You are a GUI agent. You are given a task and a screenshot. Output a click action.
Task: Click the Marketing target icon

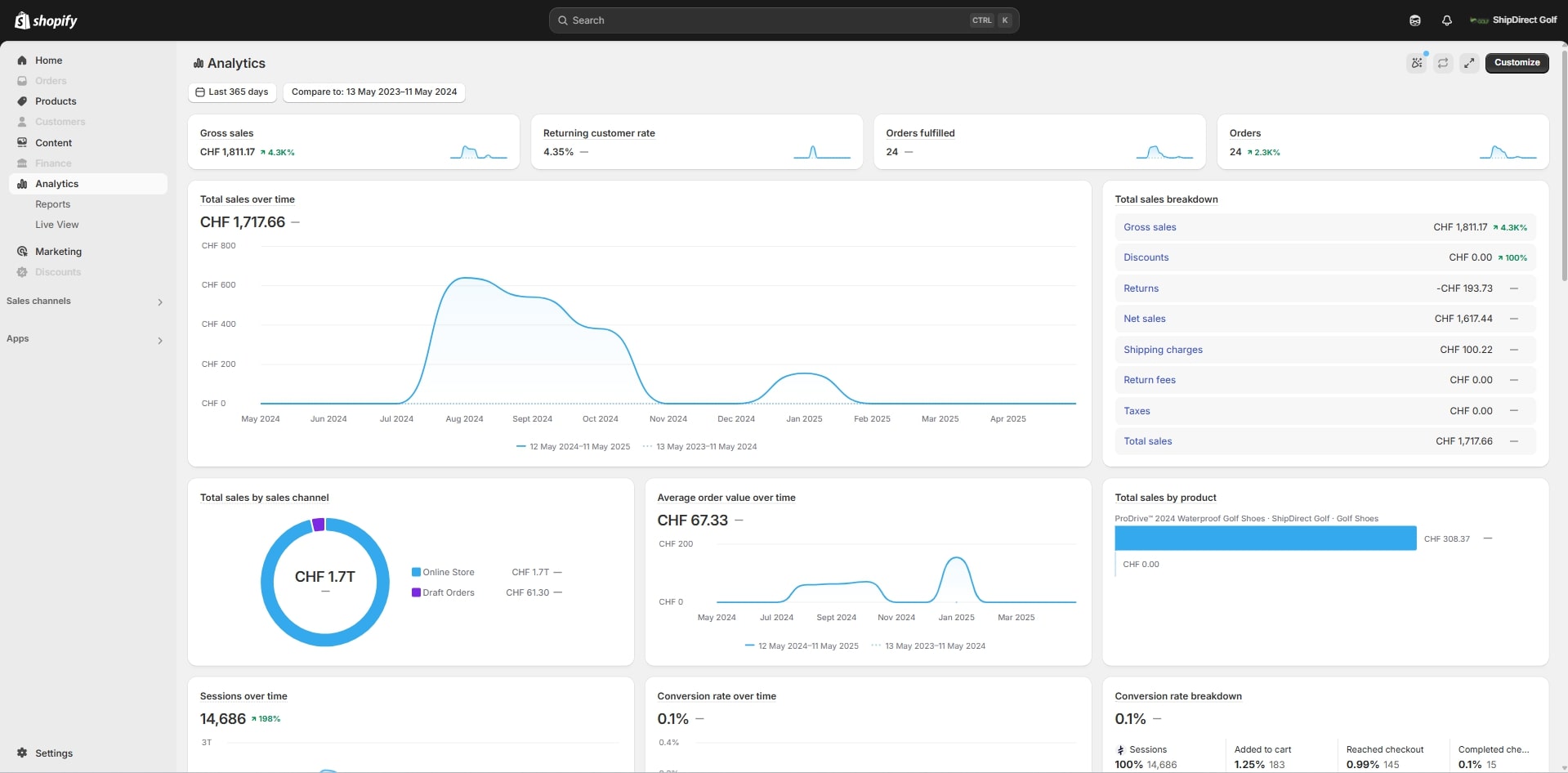click(x=22, y=252)
